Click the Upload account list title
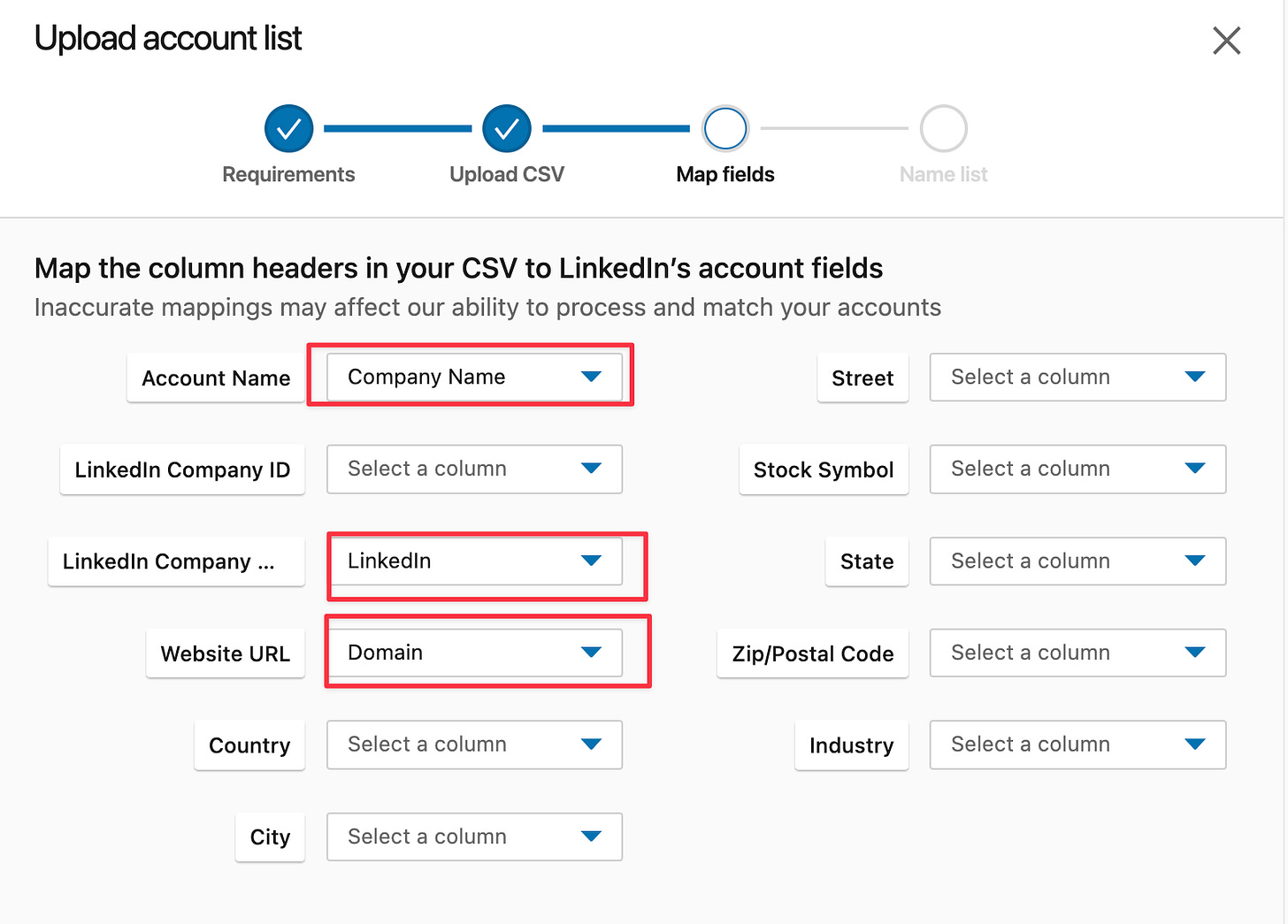 (168, 39)
